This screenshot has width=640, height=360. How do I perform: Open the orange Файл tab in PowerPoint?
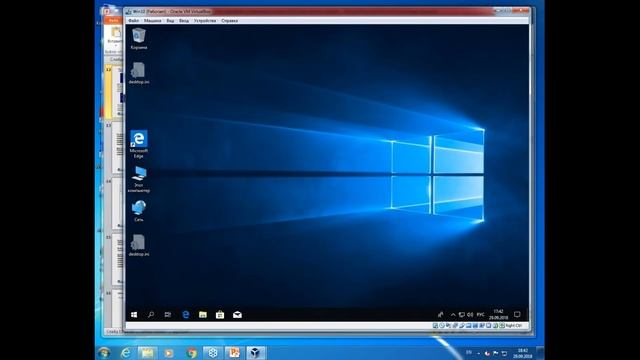(113, 20)
